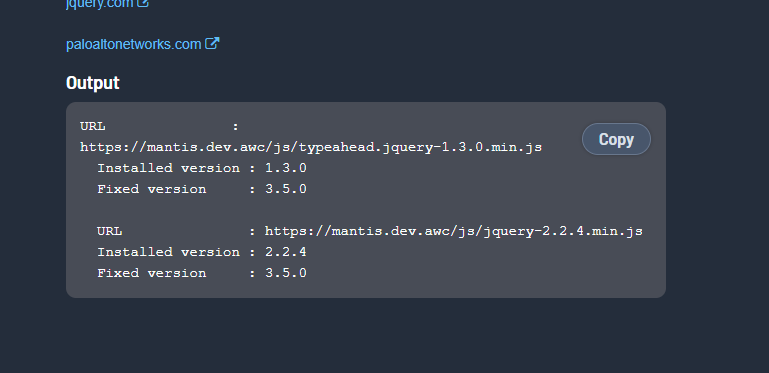This screenshot has height=373, width=769.
Task: Select the installed version value 2.2.4
Action: coord(286,252)
